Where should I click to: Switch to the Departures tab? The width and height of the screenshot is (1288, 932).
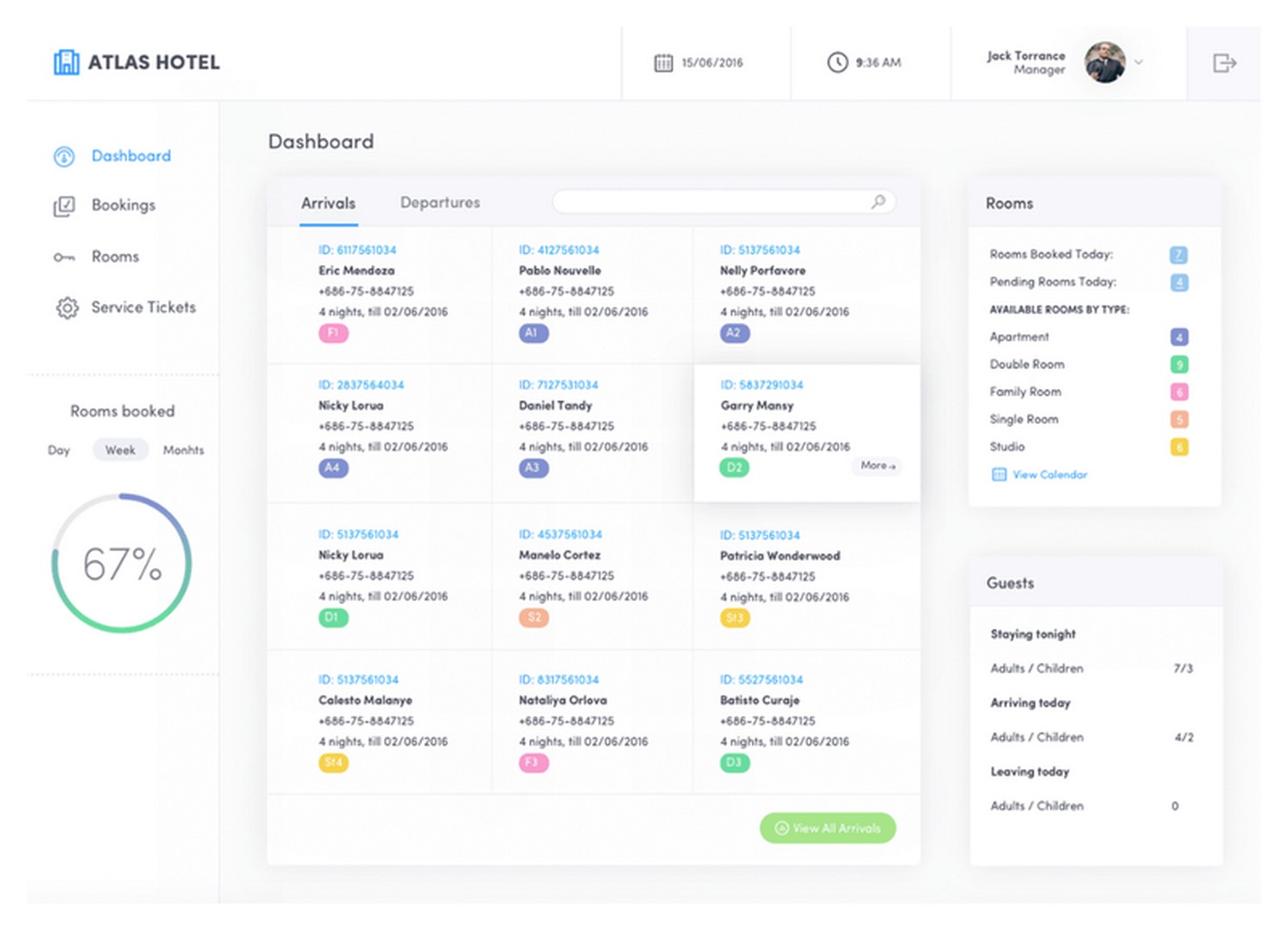[439, 202]
